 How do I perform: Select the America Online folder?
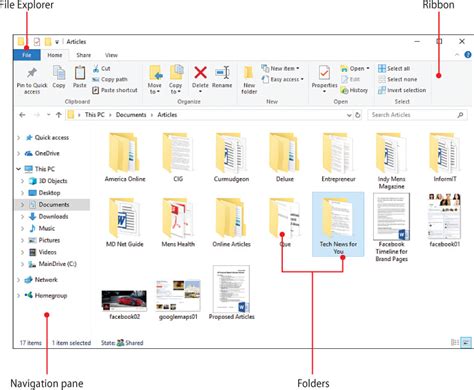[x=125, y=157]
